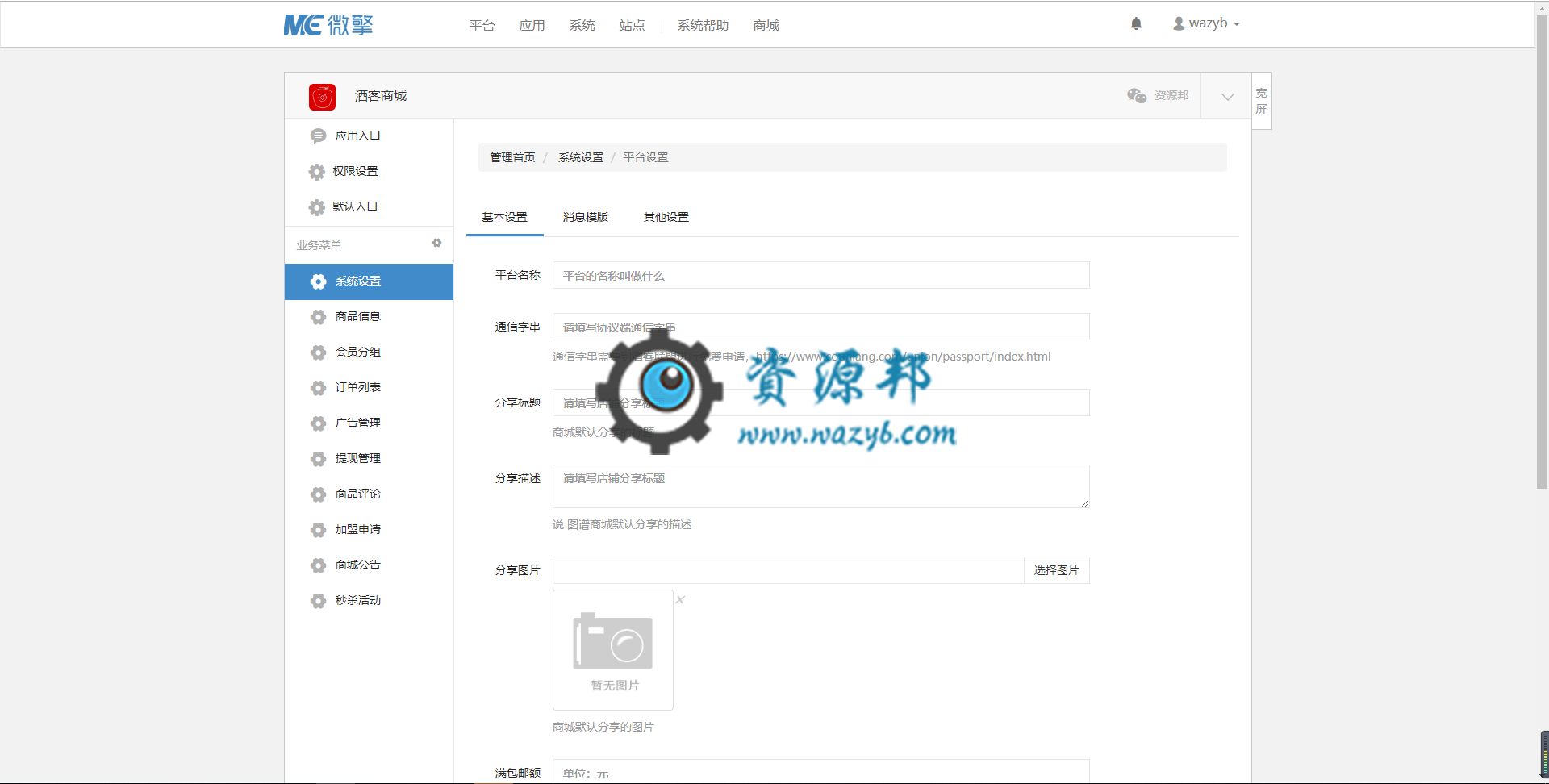Switch to the 其他设置 tab

tap(666, 217)
